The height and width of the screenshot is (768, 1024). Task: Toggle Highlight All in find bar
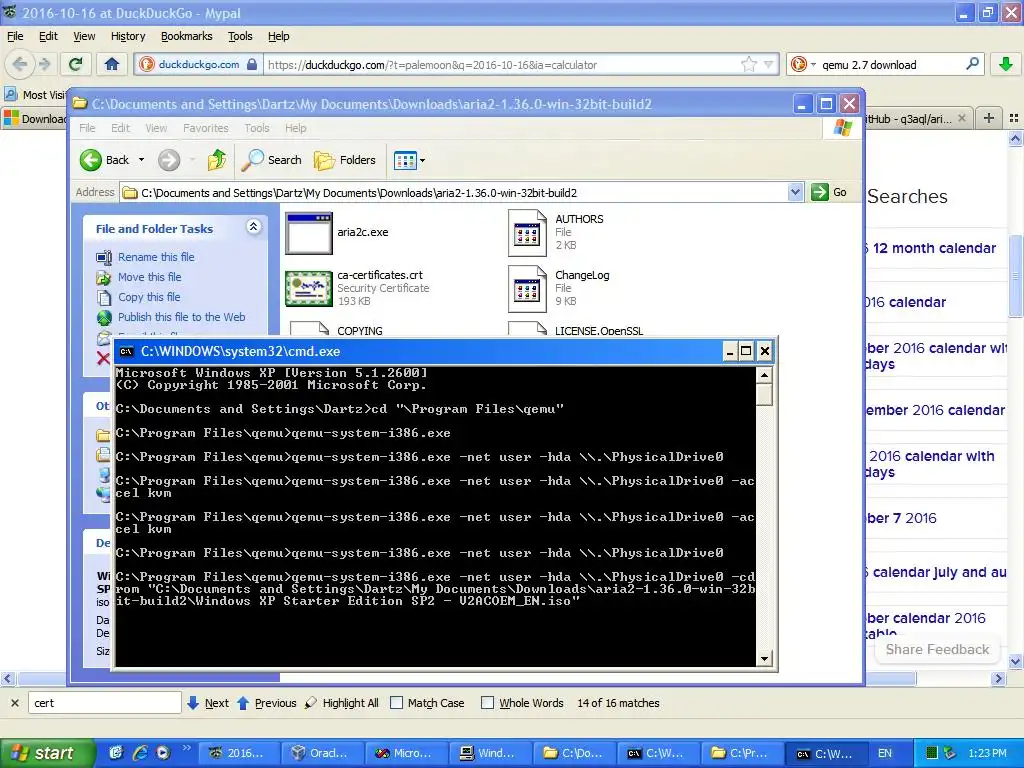[342, 703]
